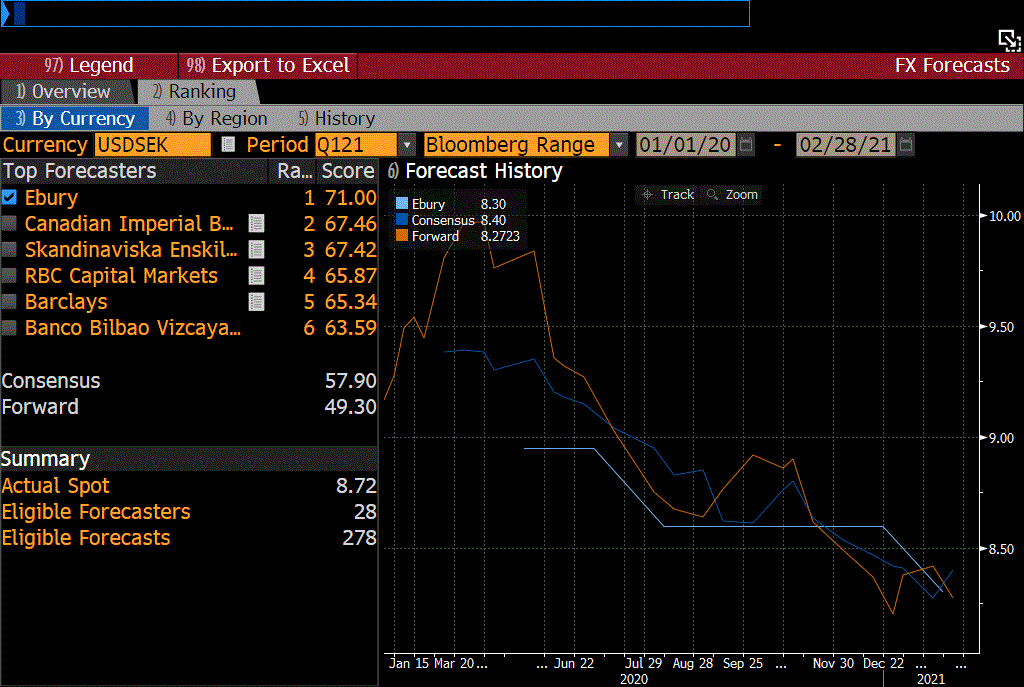Click 98) Export to Excel
The width and height of the screenshot is (1024, 687).
point(268,65)
